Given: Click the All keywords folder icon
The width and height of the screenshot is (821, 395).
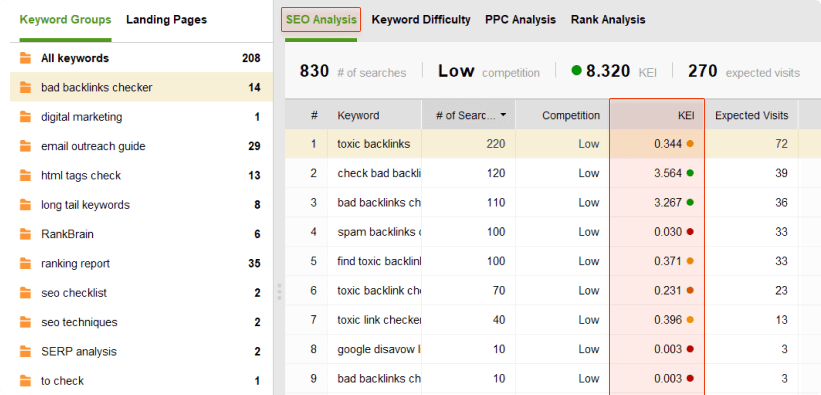Looking at the screenshot, I should (25, 58).
